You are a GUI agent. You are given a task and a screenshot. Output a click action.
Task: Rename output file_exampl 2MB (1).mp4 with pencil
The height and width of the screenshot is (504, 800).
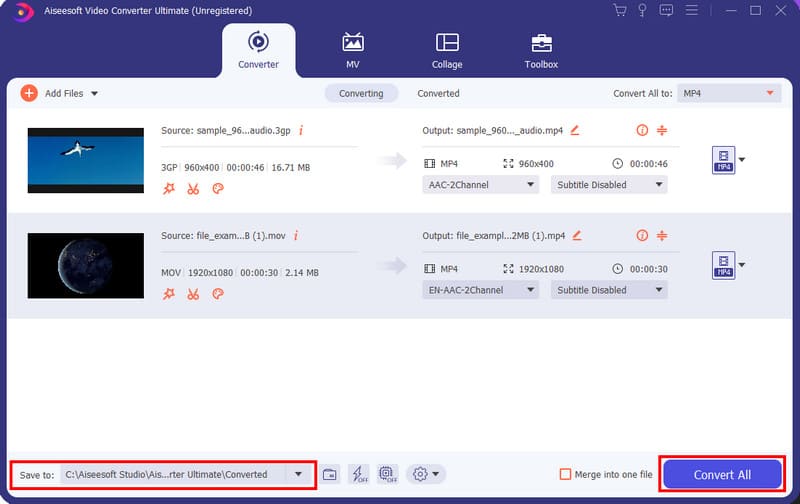(x=577, y=235)
